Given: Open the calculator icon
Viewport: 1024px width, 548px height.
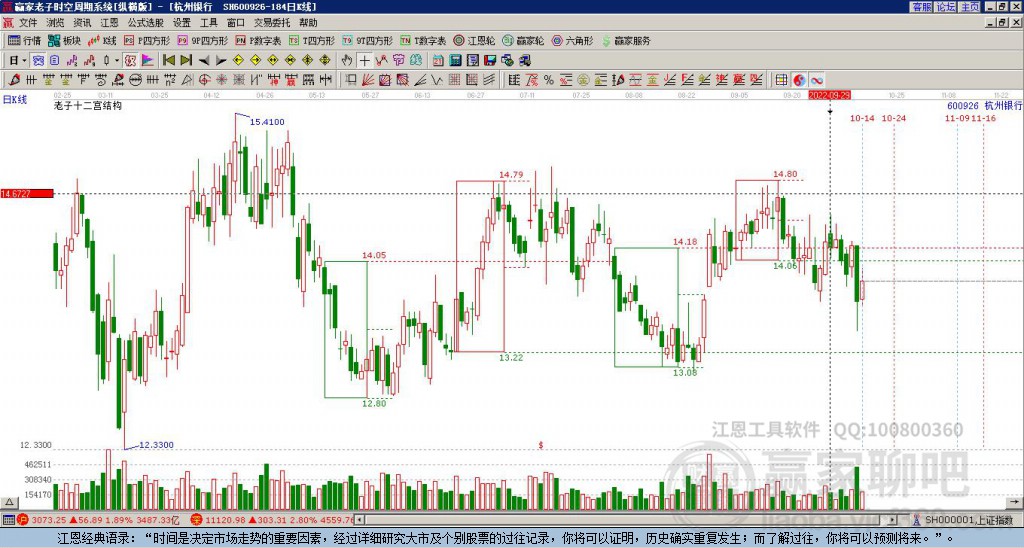Looking at the screenshot, I should (x=456, y=61).
